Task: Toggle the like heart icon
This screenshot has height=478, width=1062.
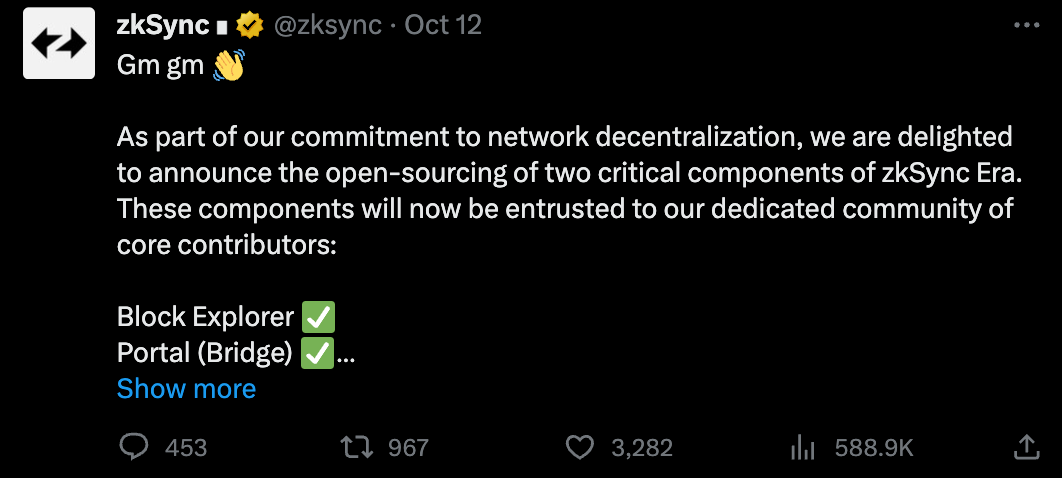Action: coord(580,448)
